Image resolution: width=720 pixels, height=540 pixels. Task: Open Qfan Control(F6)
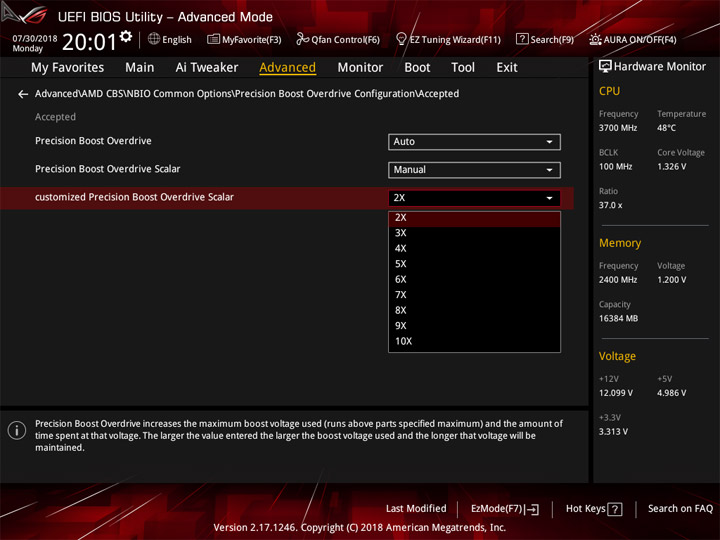[x=338, y=39]
